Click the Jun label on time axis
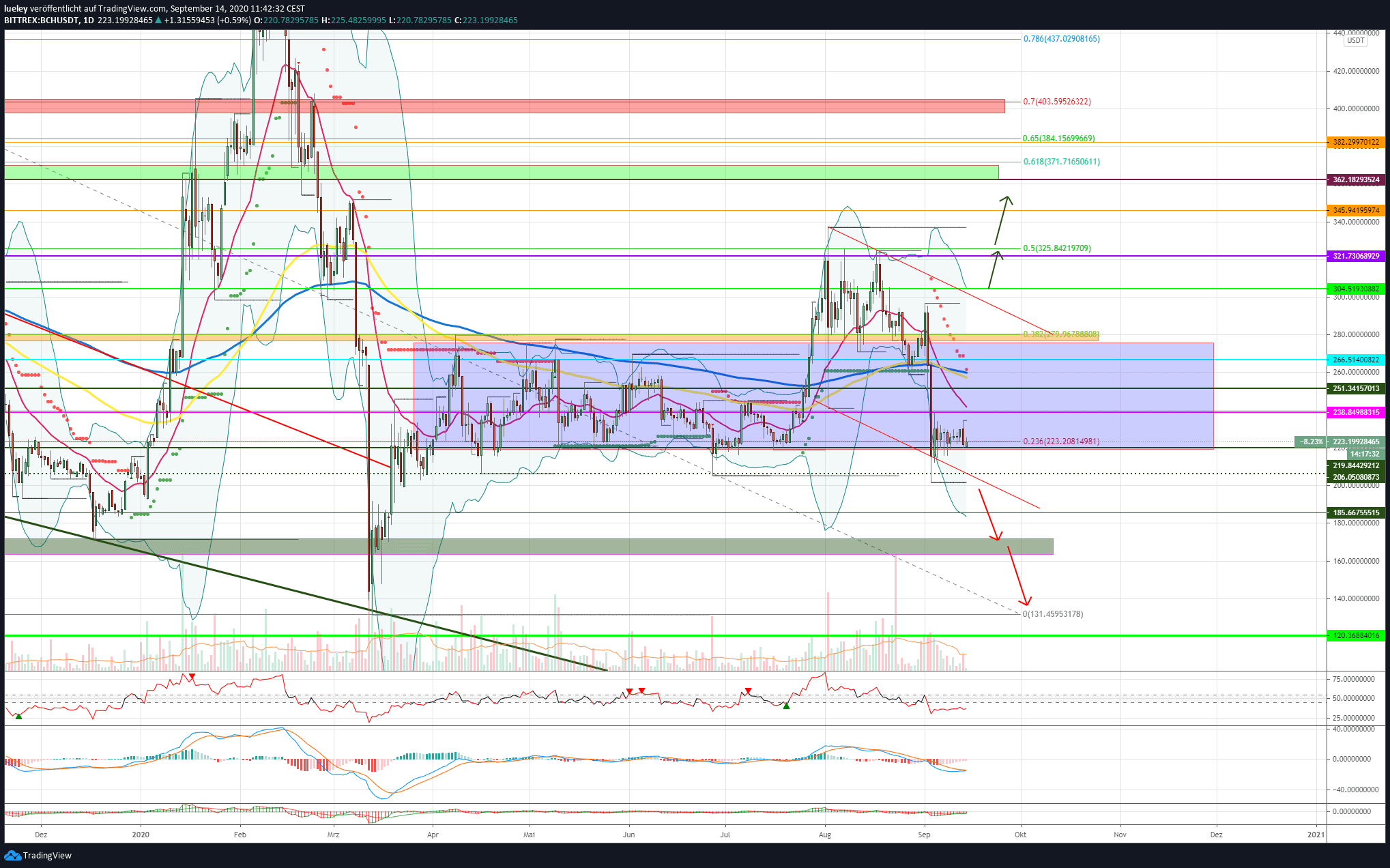Viewport: 1390px width, 868px height. [x=629, y=835]
